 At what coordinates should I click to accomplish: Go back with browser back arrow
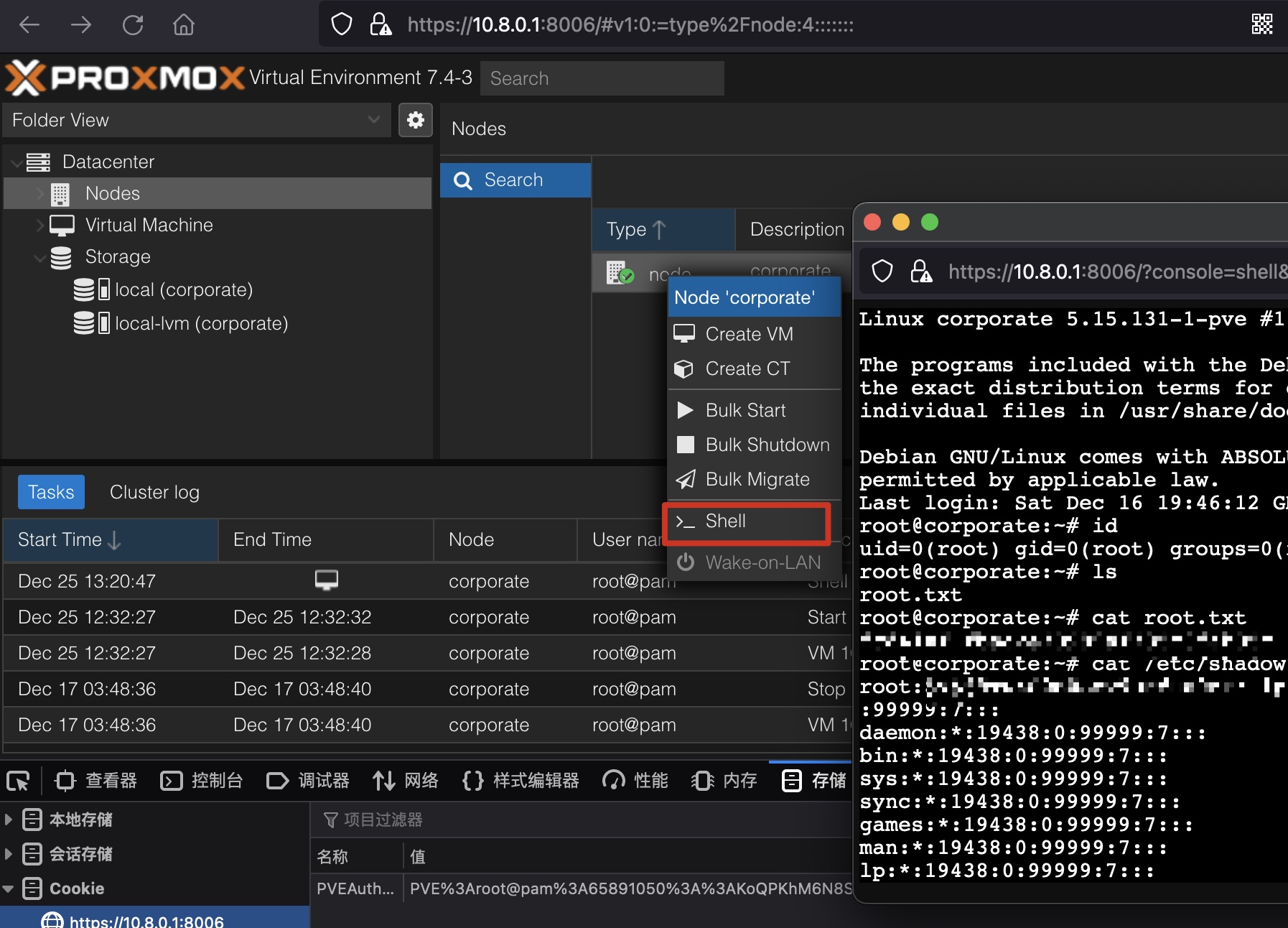pos(29,25)
